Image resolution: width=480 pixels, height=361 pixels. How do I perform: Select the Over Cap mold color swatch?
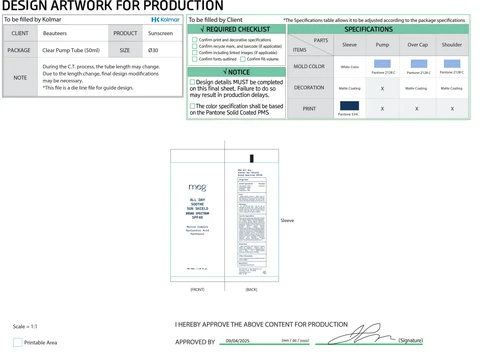point(419,64)
